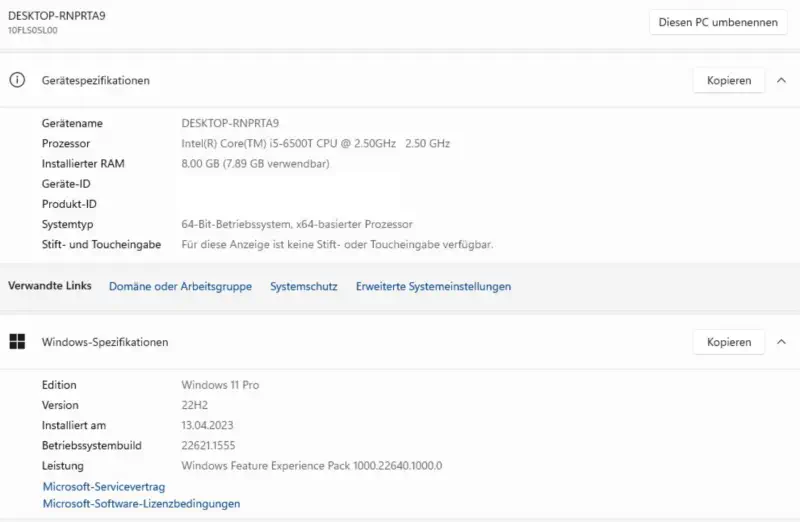
Task: Copy the Windows-Spezifikationen details with Kopieren
Action: click(729, 342)
